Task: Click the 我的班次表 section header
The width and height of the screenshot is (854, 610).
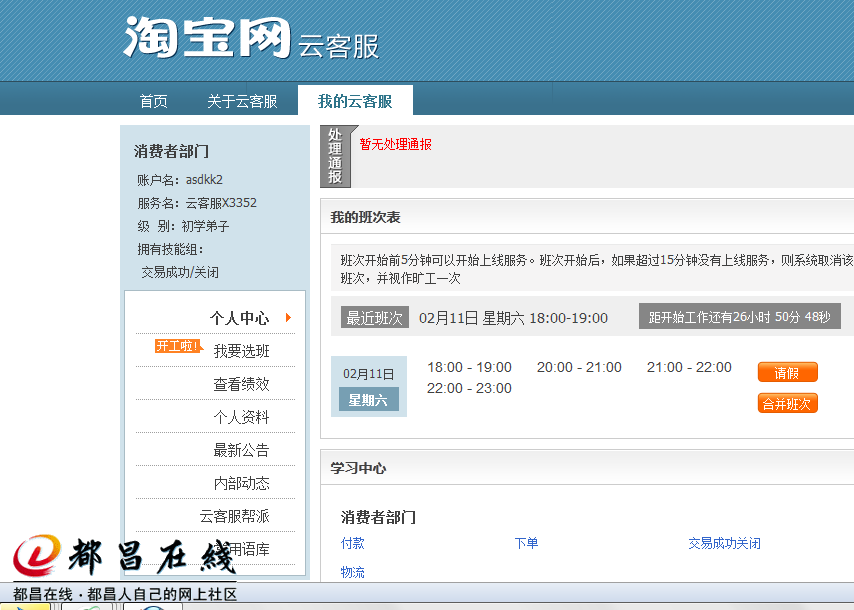Action: coord(365,217)
